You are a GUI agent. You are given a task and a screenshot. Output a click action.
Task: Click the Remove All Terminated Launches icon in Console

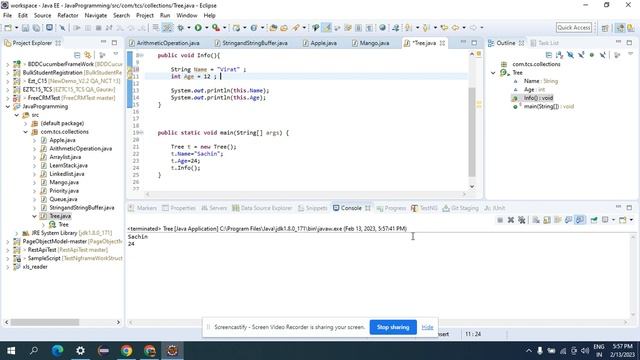coord(522,220)
